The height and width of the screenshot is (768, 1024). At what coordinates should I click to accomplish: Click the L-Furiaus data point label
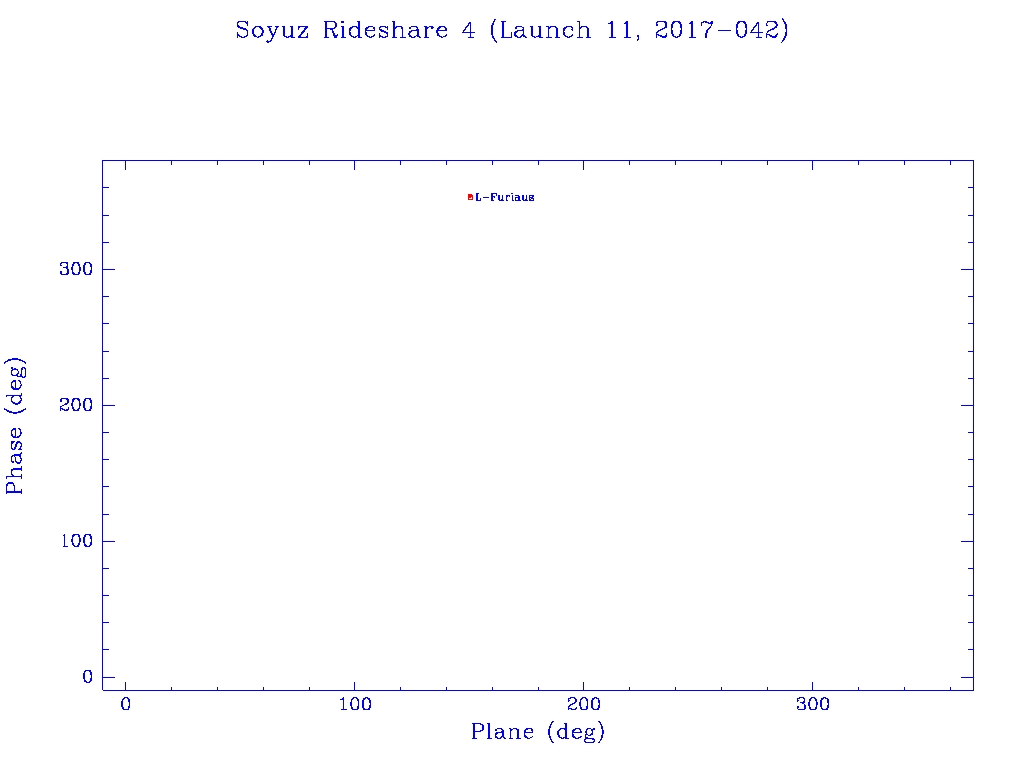tap(505, 198)
